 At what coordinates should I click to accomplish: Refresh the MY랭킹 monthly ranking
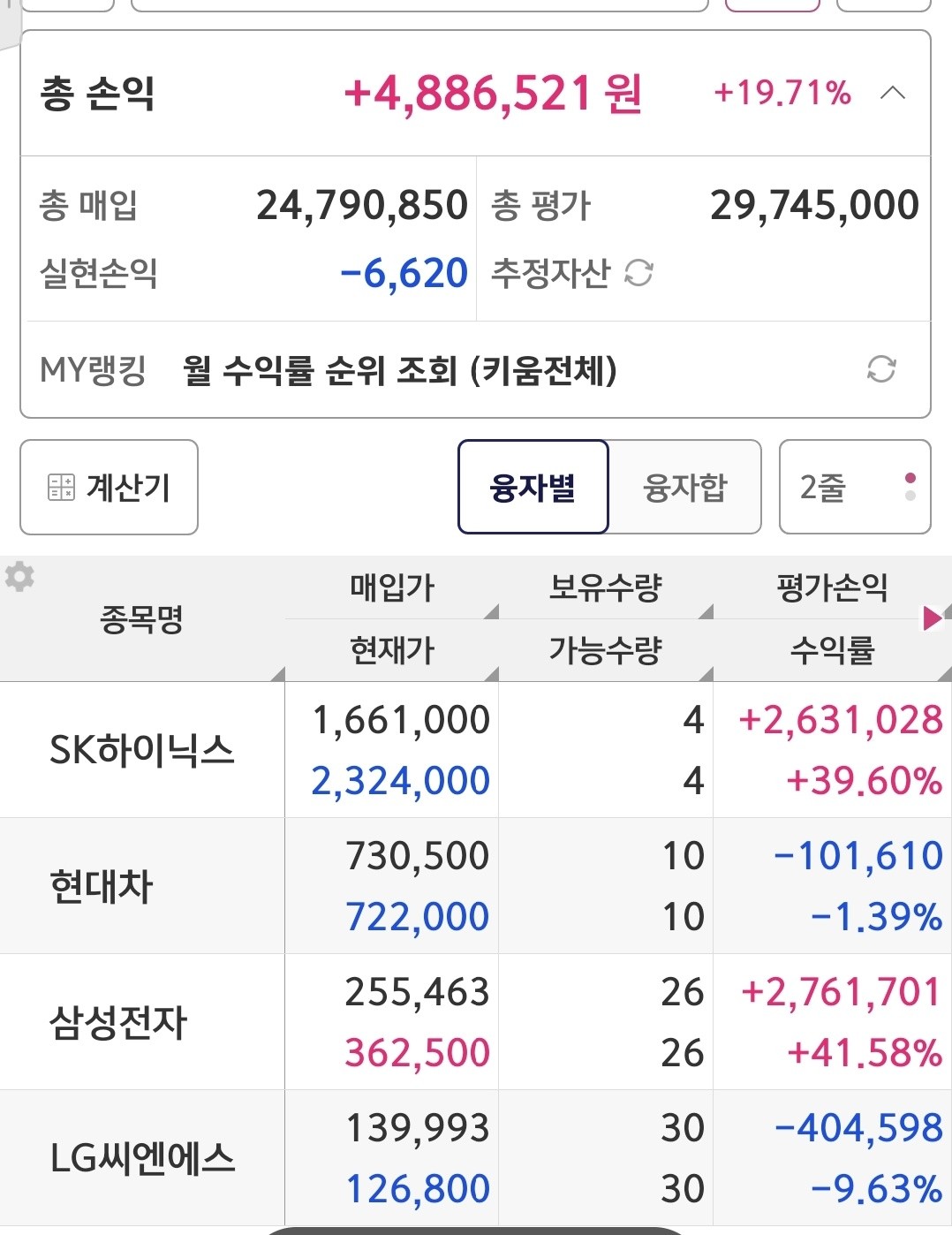click(x=881, y=369)
